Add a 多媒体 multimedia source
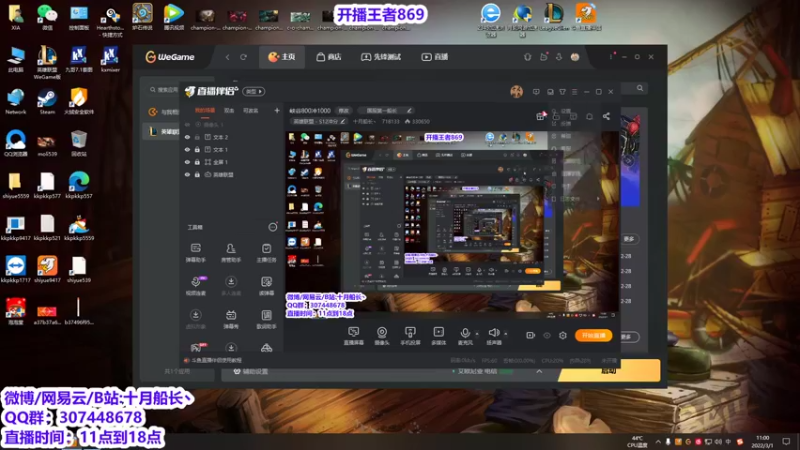The height and width of the screenshot is (450, 800). (x=438, y=336)
